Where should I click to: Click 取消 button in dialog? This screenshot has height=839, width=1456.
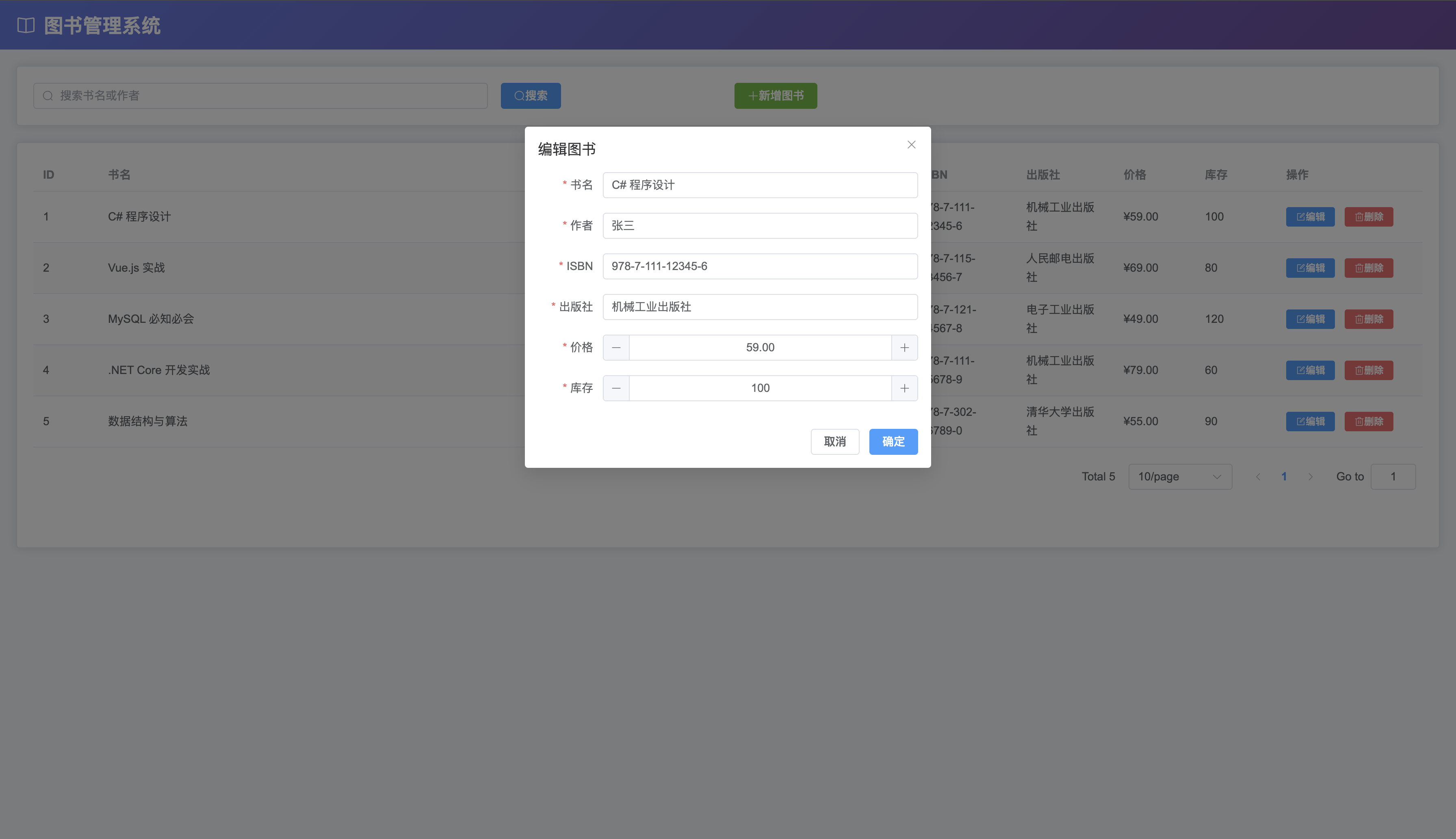tap(834, 441)
